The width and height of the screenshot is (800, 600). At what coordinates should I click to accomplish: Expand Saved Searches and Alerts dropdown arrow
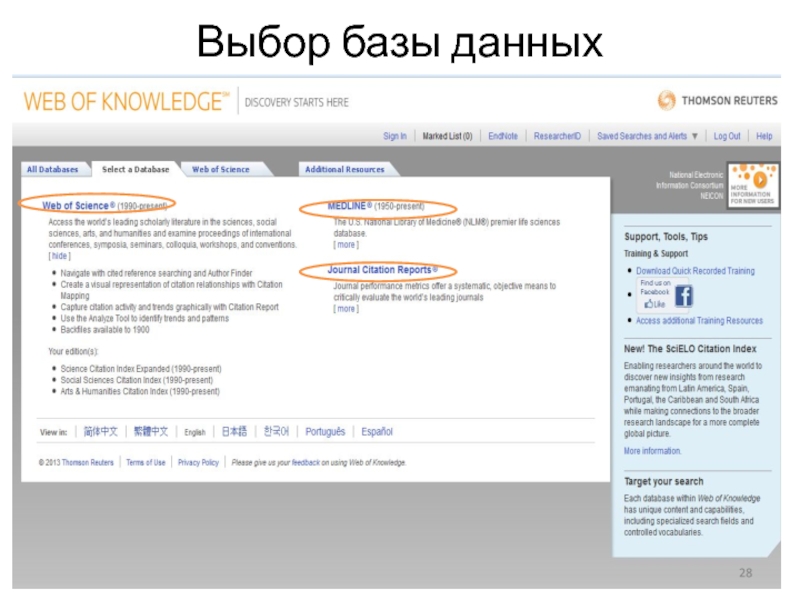pyautogui.click(x=694, y=136)
